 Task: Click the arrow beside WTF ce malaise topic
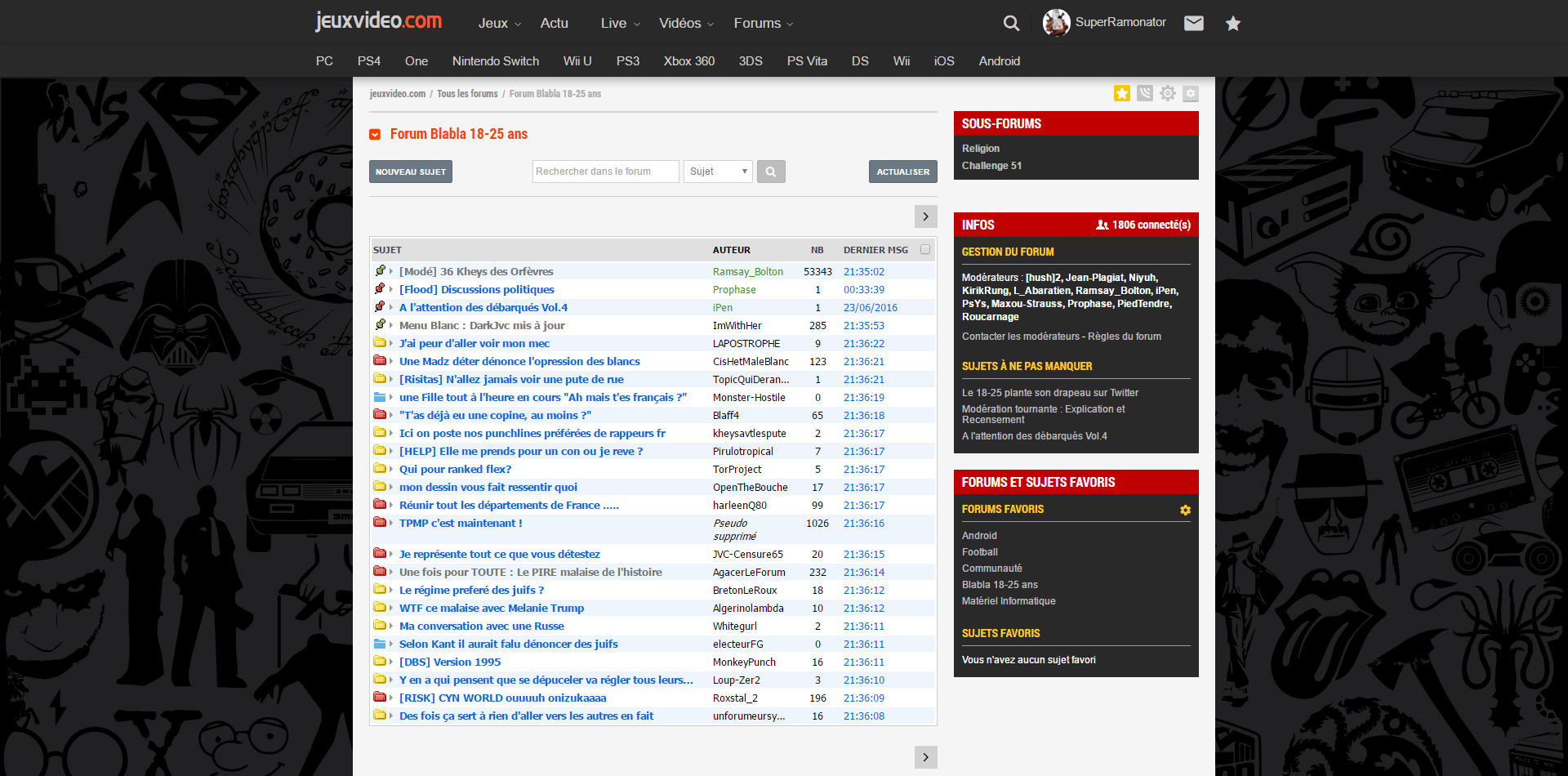(x=391, y=609)
